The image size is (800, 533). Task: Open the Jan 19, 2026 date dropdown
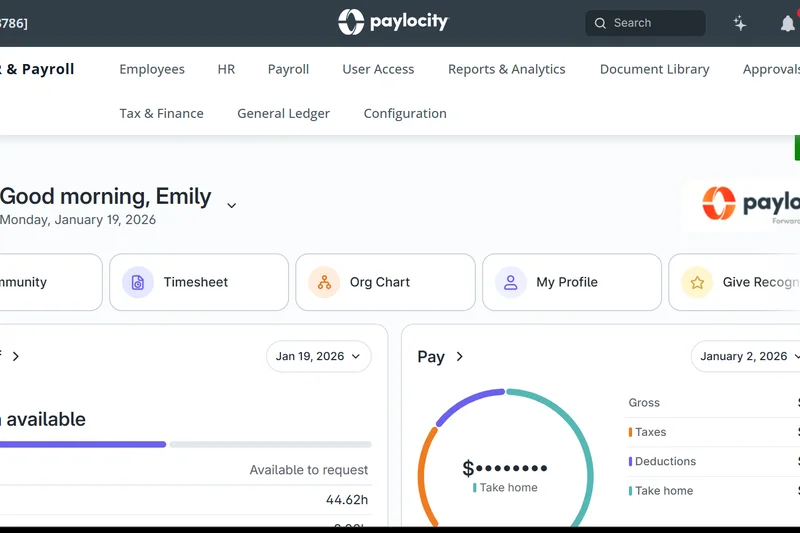coord(318,356)
